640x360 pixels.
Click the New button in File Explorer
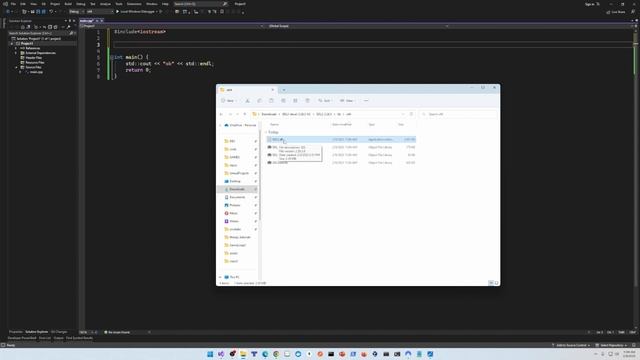click(229, 101)
